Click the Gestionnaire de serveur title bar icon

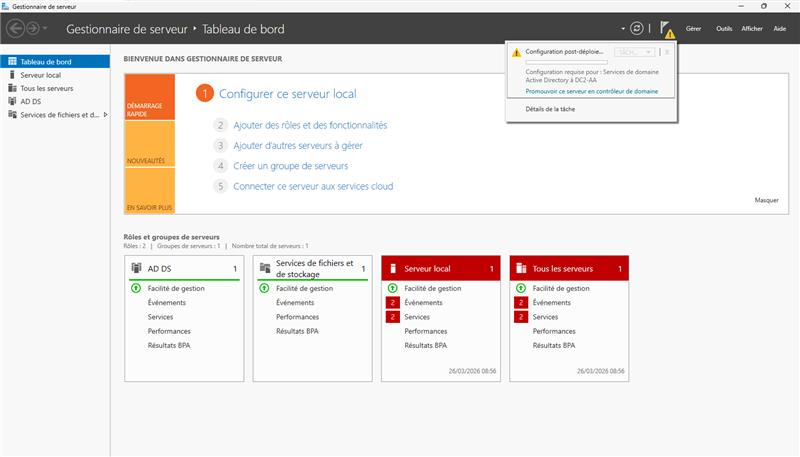click(6, 7)
